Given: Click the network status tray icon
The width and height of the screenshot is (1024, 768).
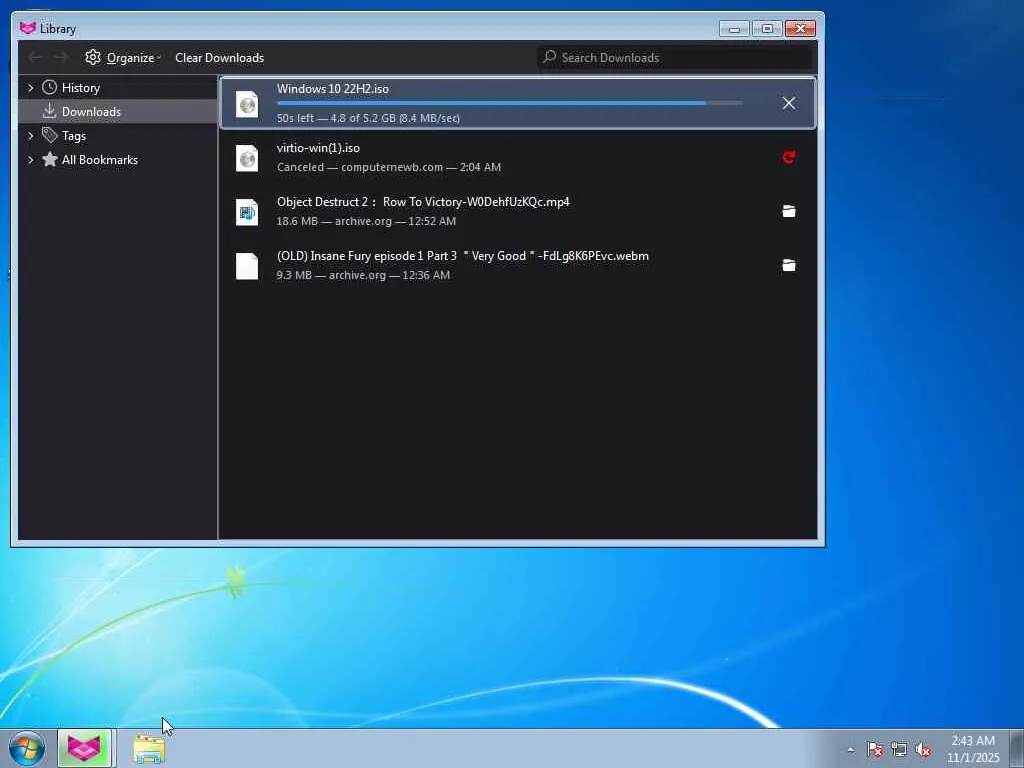Looking at the screenshot, I should [x=899, y=750].
